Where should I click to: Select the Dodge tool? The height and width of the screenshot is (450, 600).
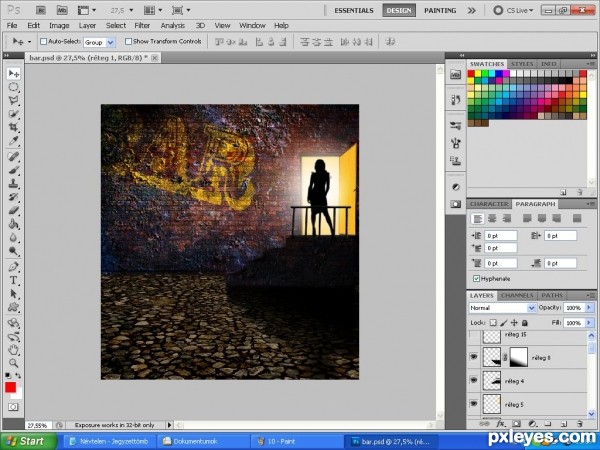pos(13,251)
